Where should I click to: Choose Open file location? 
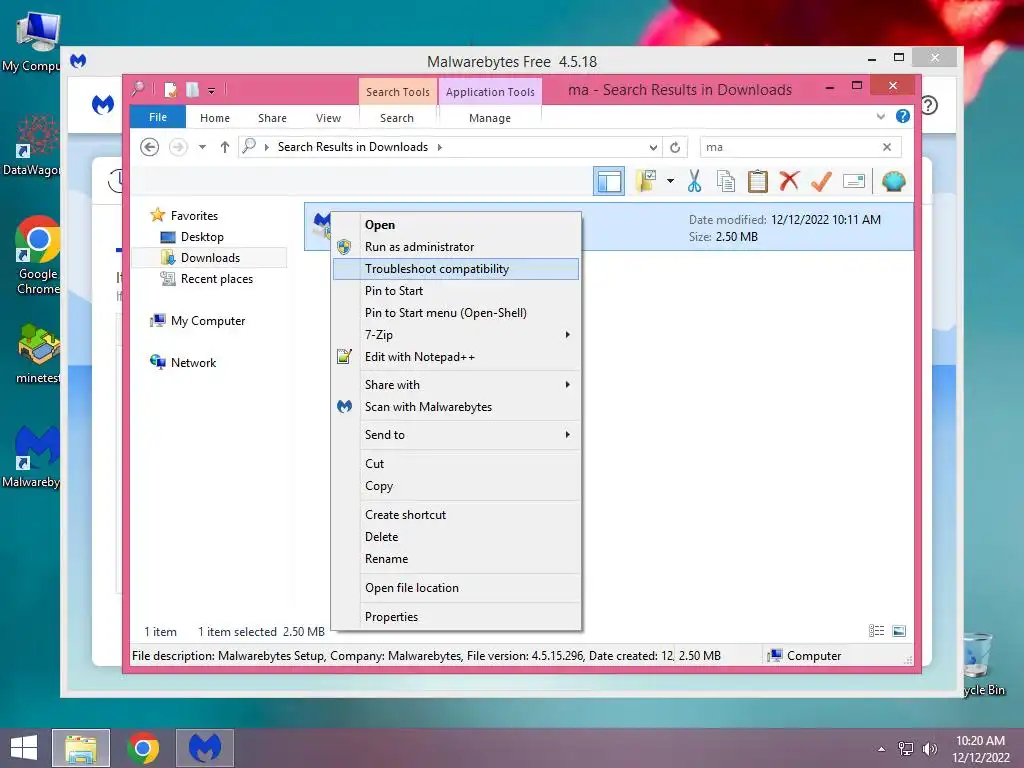tap(456, 588)
